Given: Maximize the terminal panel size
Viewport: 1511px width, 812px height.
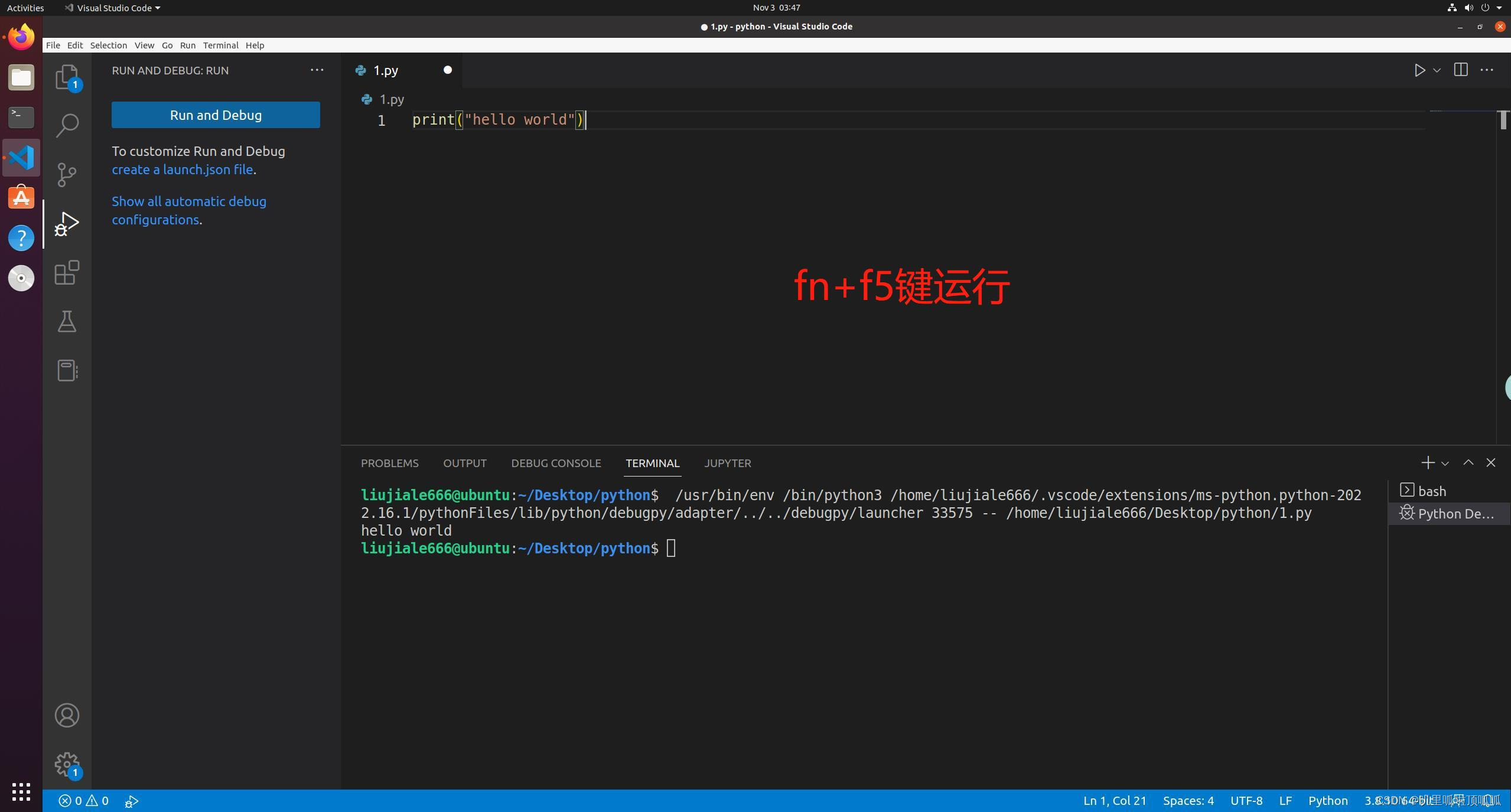Looking at the screenshot, I should coord(1468,463).
